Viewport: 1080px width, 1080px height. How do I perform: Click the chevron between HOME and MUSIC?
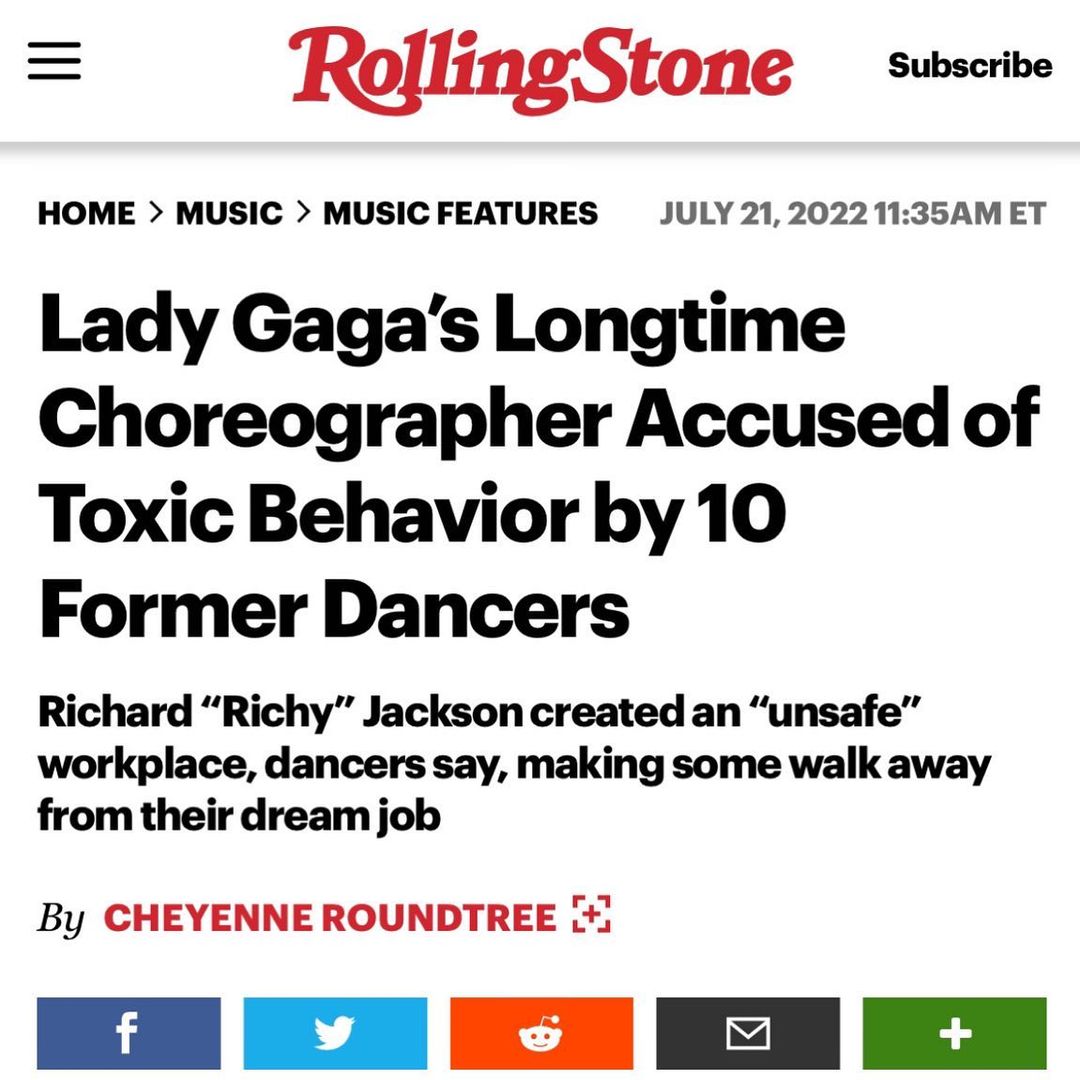click(x=155, y=213)
